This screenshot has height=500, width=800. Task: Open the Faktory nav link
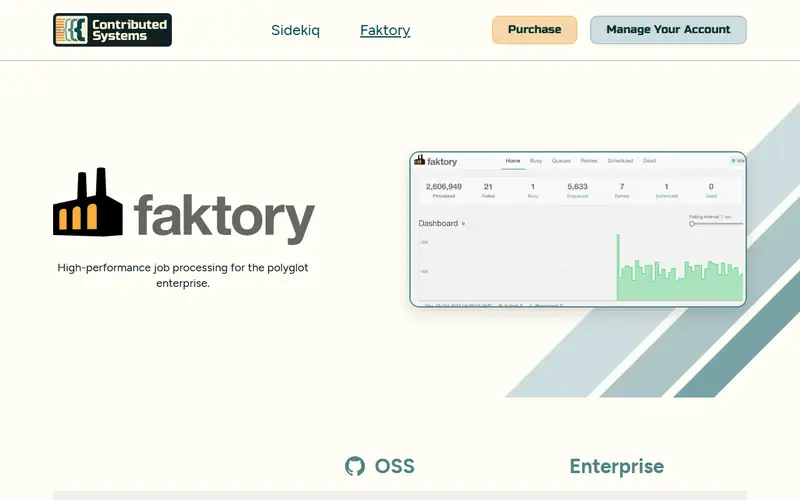385,30
